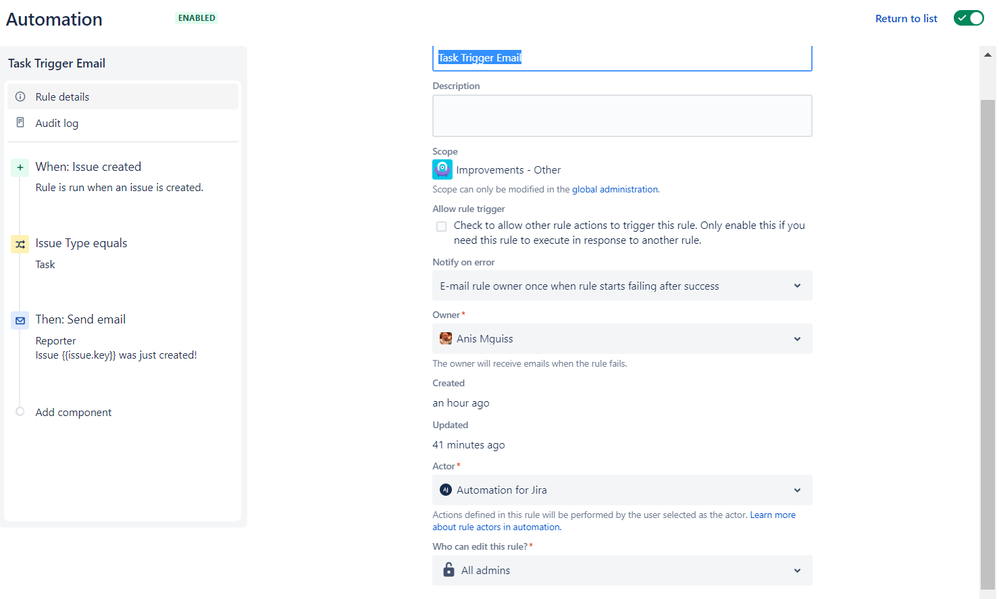Open the global administration link
999x599 pixels.
coord(615,189)
